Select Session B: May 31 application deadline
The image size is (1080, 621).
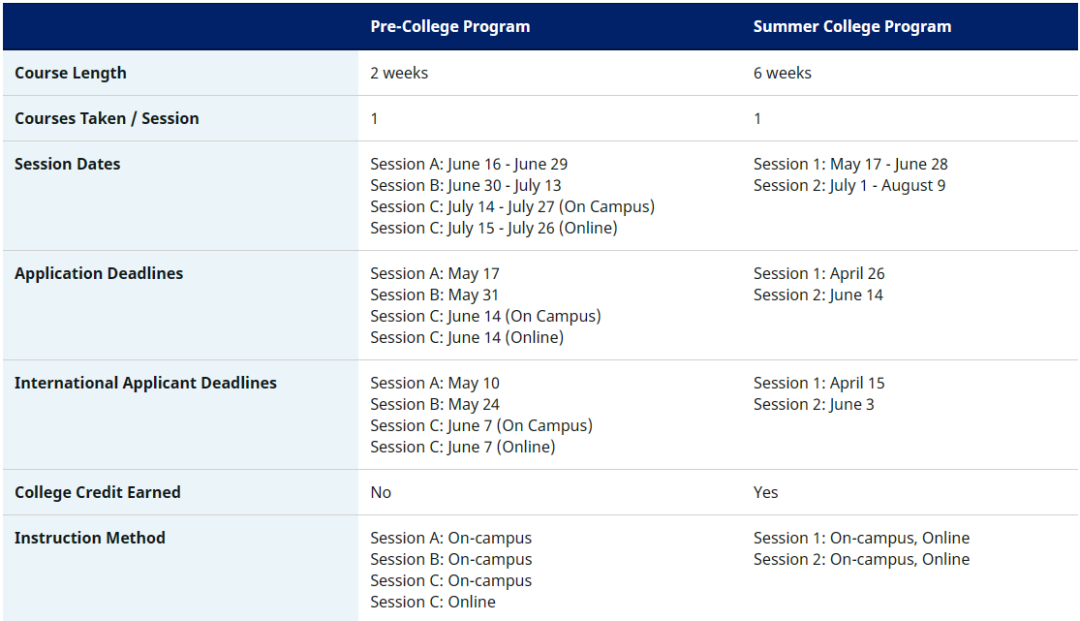434,295
